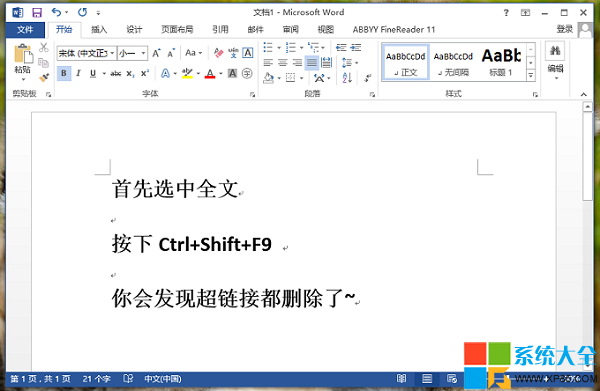Screen dimensions: 600x391
Task: Click the word count 21 个字
Action: (96, 379)
